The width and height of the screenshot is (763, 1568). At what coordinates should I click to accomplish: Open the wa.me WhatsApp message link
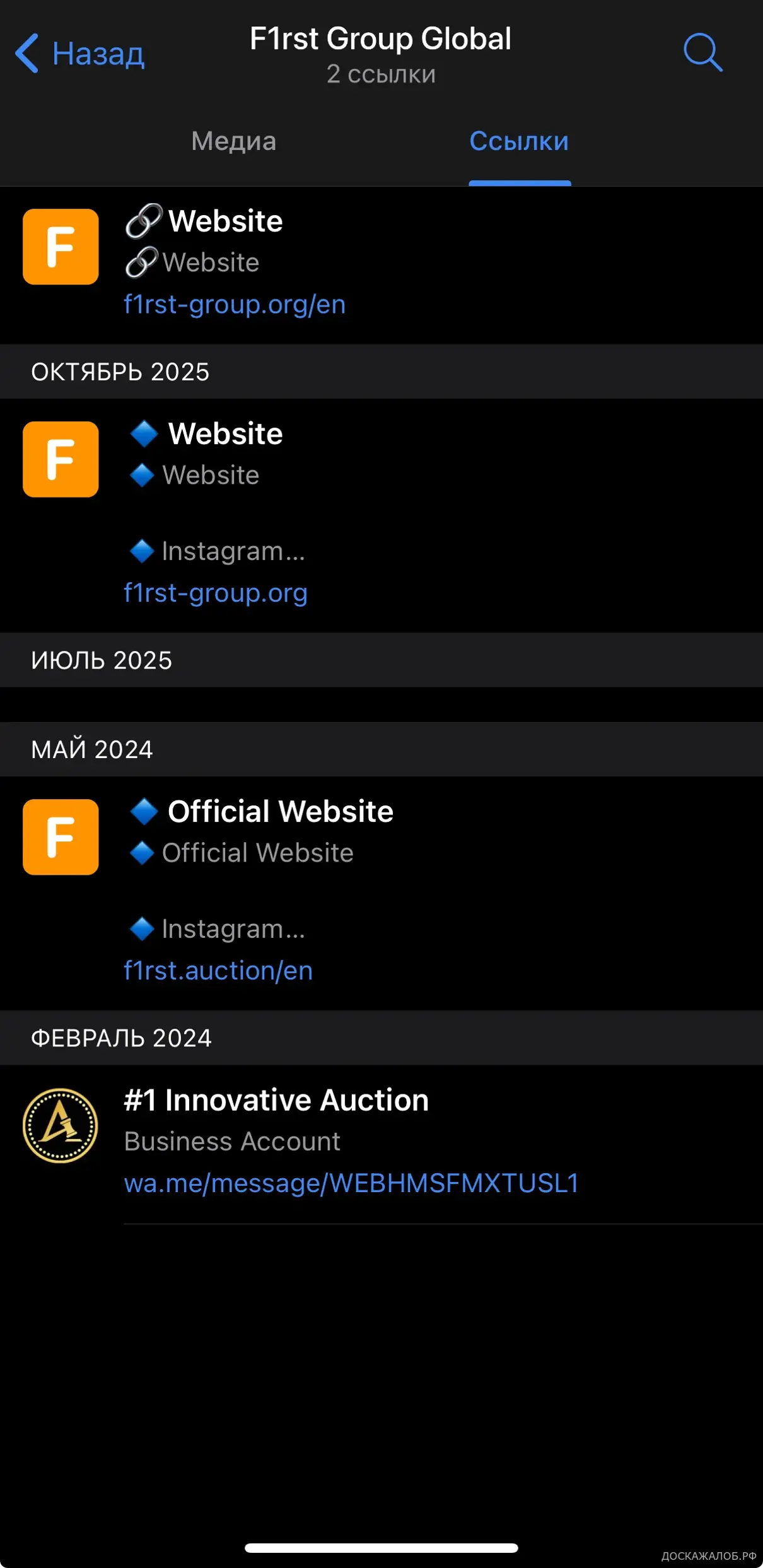point(351,1183)
